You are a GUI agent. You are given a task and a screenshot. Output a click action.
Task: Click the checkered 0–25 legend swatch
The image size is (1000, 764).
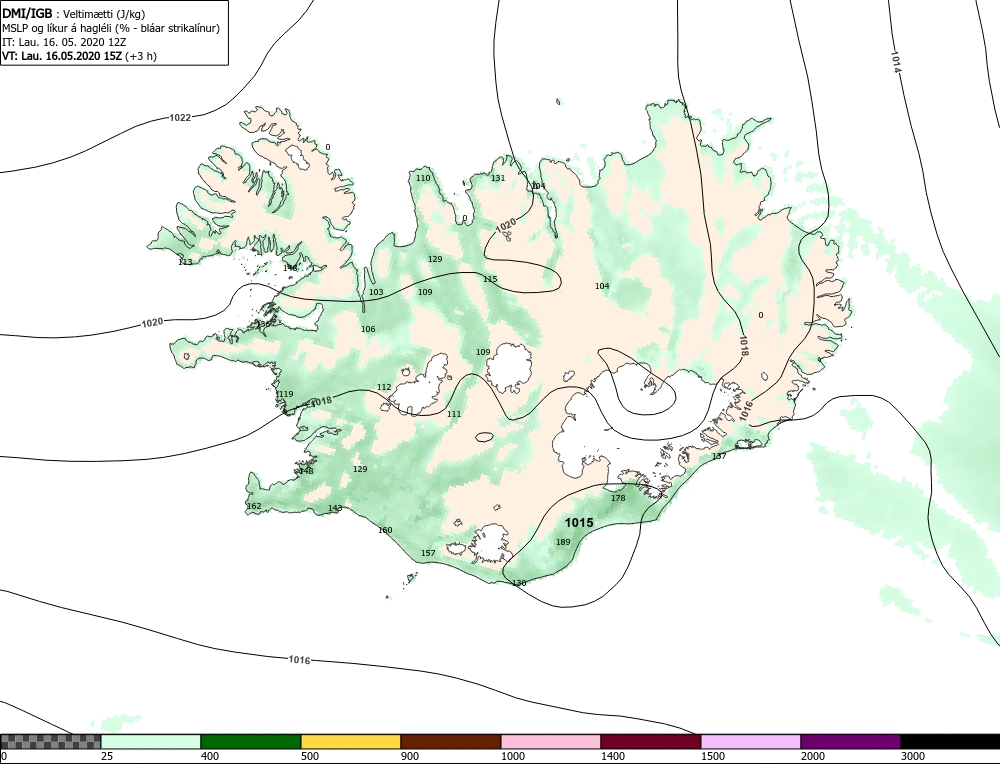coord(51,741)
